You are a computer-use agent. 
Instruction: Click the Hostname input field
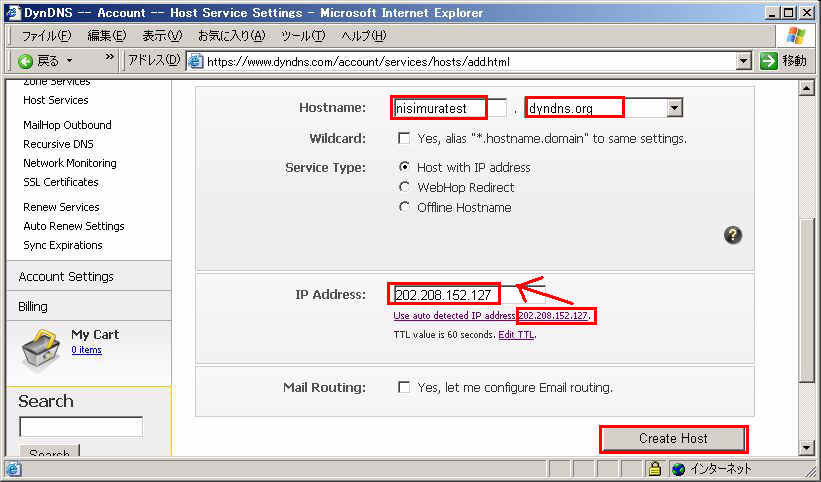coord(449,108)
